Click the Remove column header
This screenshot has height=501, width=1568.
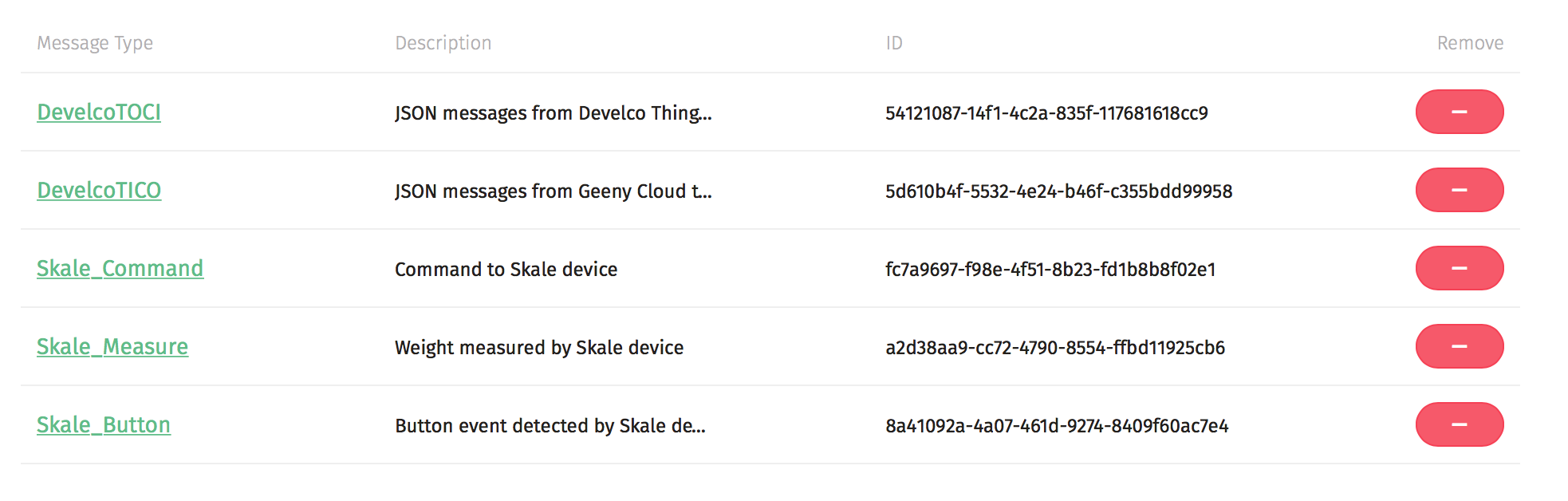tap(1470, 43)
